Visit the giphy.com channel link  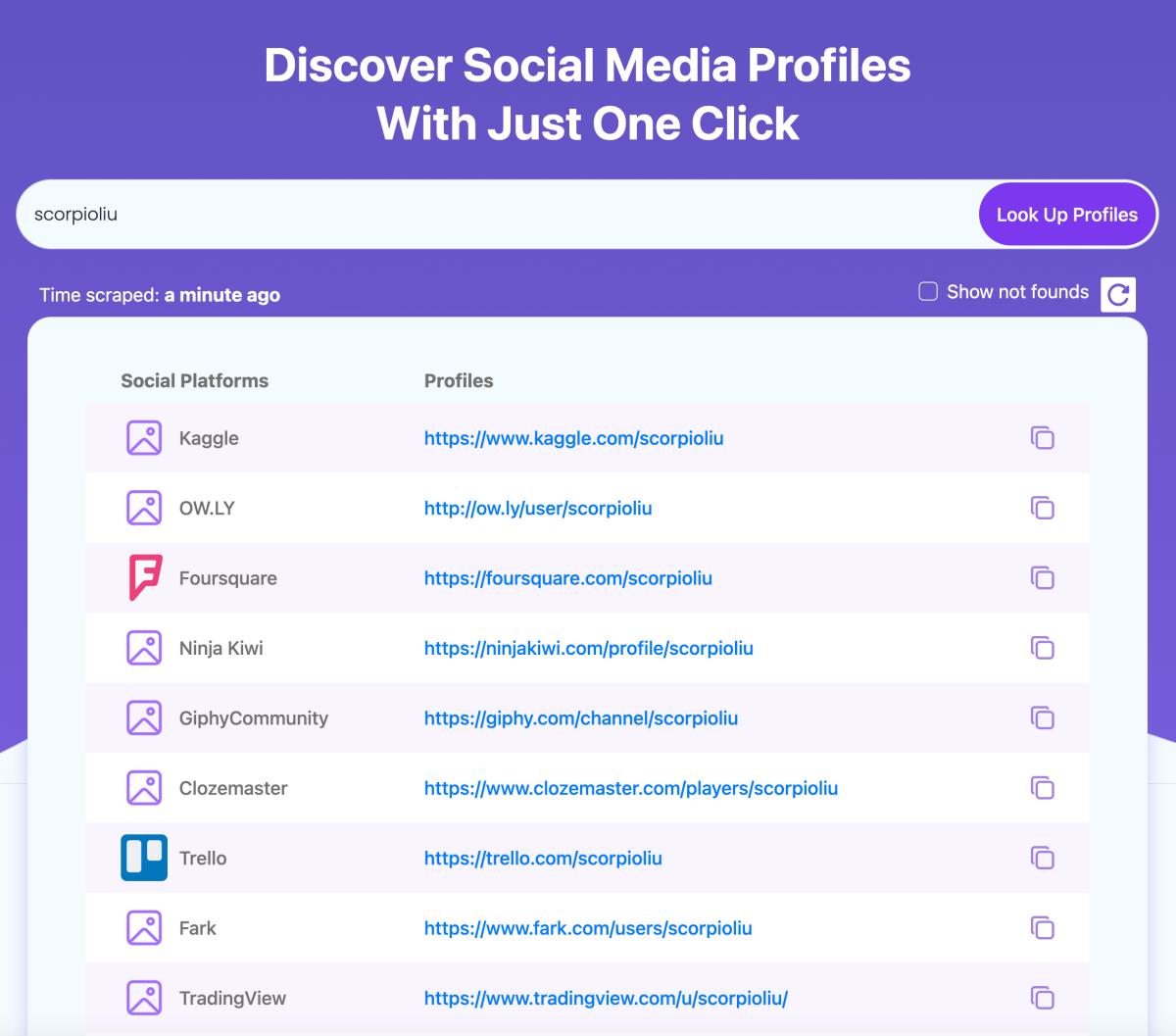coord(580,718)
